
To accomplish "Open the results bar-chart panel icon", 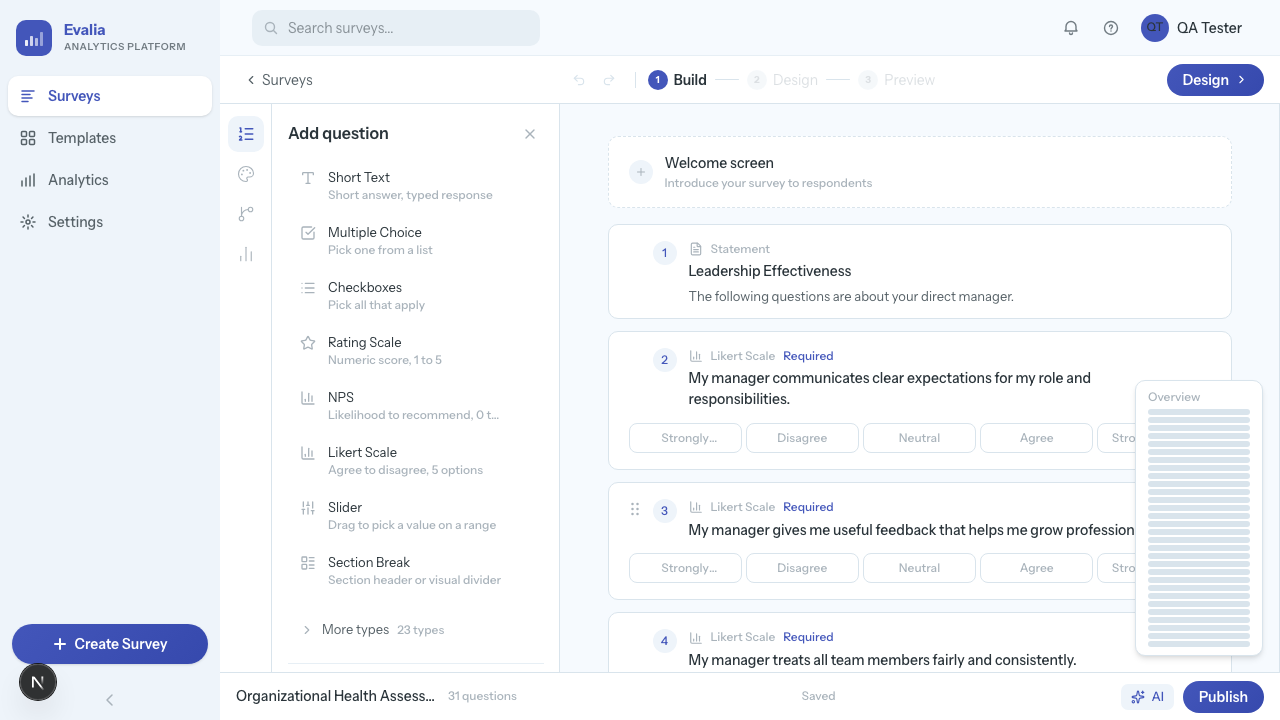I will [246, 254].
